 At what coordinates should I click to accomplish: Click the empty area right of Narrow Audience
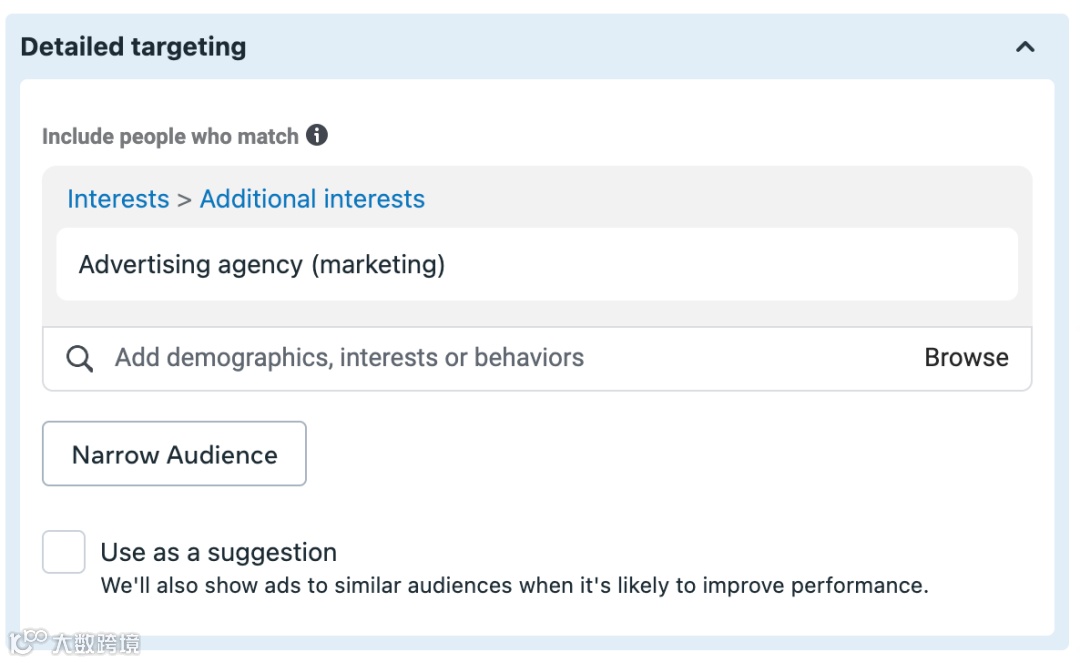pos(660,454)
